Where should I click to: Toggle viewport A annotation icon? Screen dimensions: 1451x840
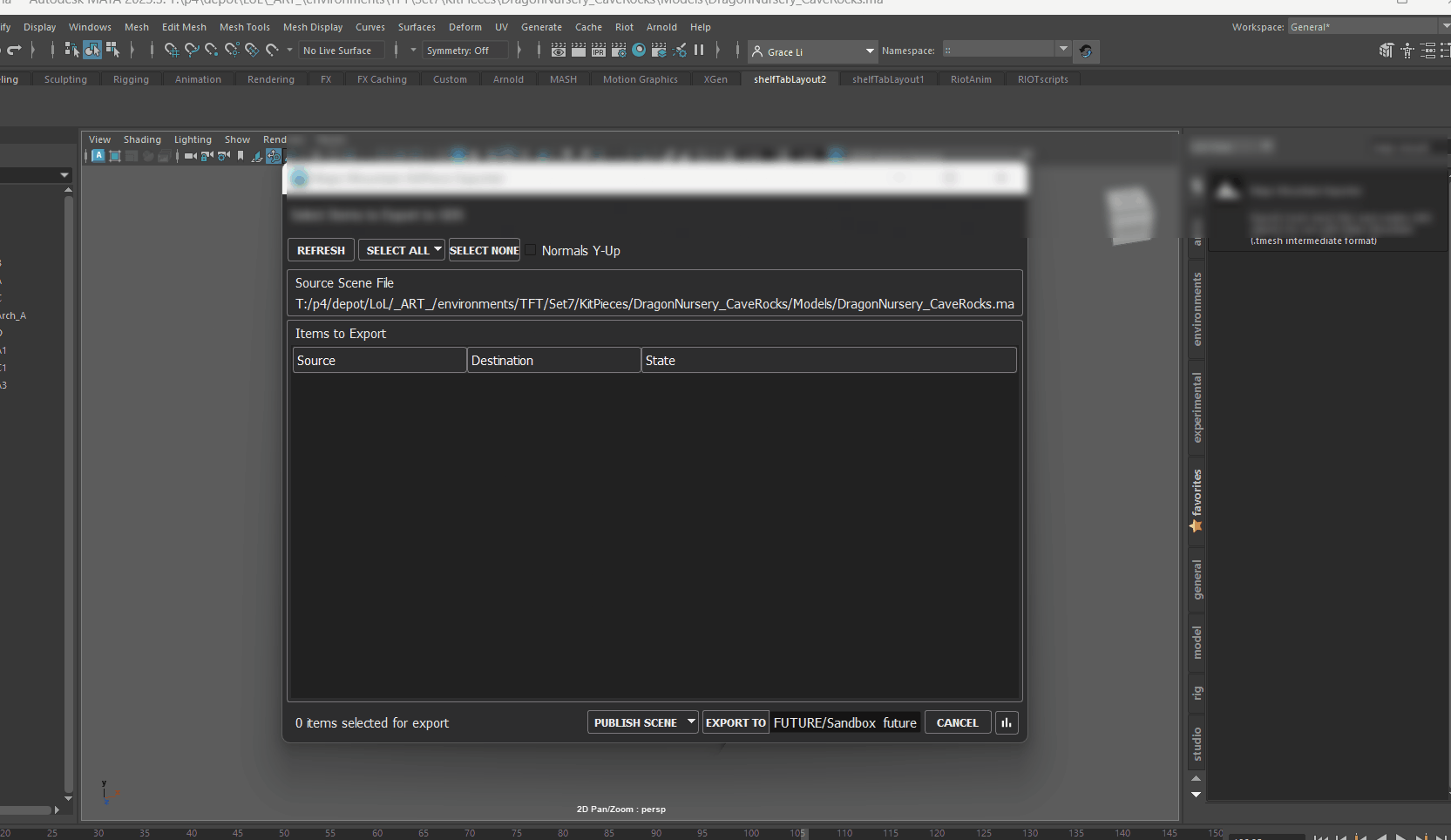coord(98,155)
